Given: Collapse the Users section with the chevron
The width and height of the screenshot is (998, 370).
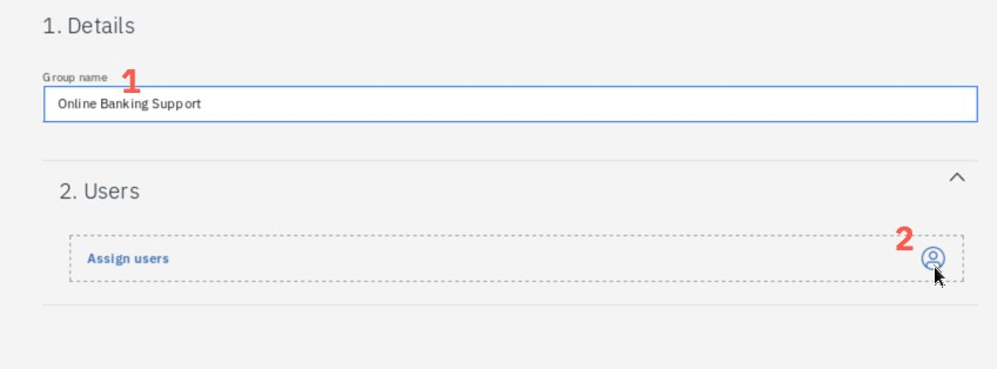Looking at the screenshot, I should pos(957,178).
